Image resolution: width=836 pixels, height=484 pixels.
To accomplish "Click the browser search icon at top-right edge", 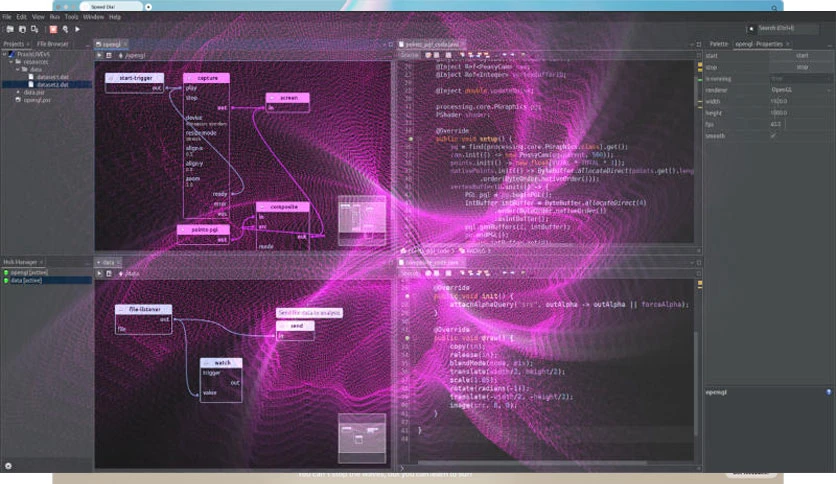I will pos(774,7).
